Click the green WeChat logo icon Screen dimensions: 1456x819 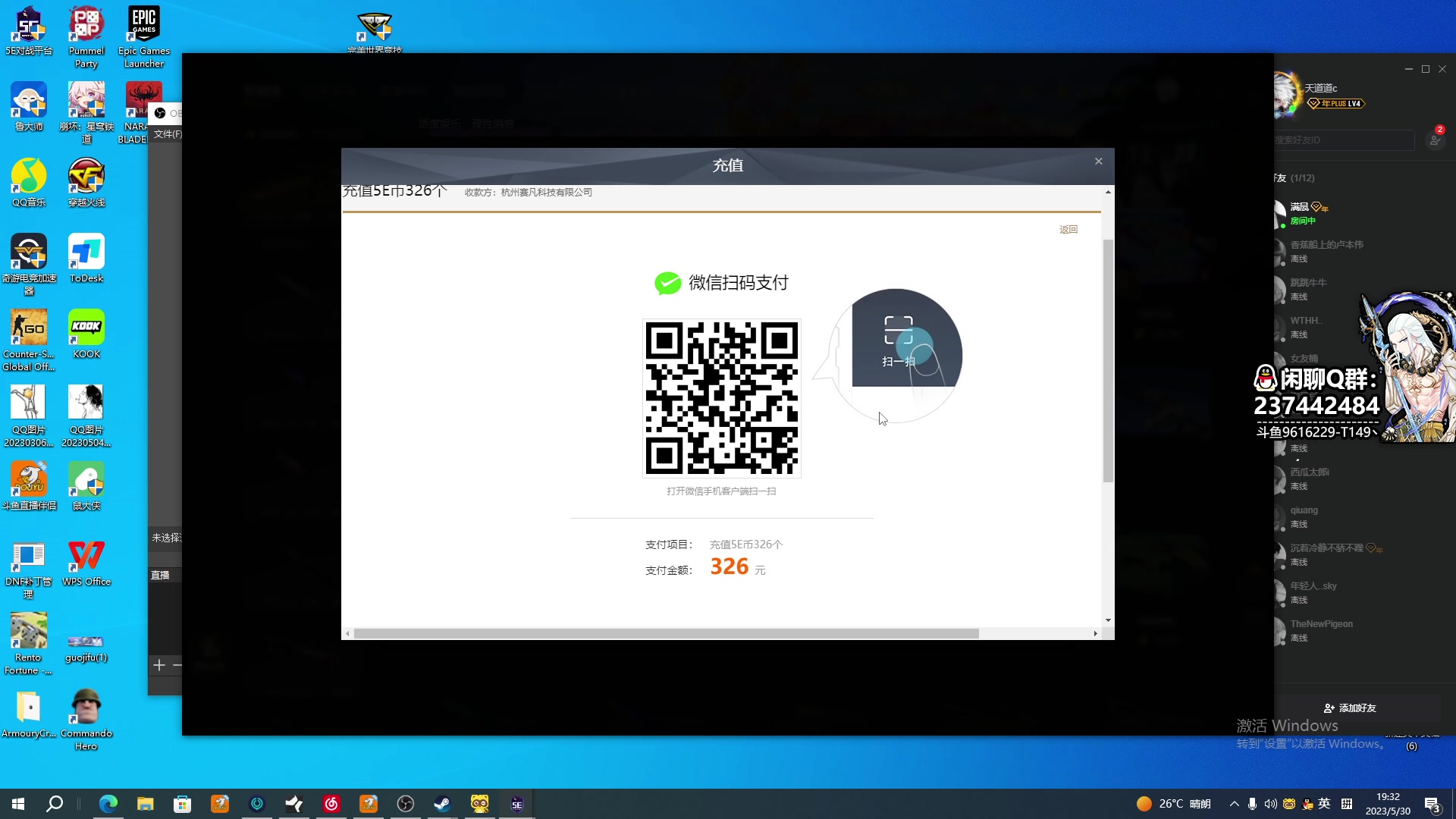click(x=668, y=283)
